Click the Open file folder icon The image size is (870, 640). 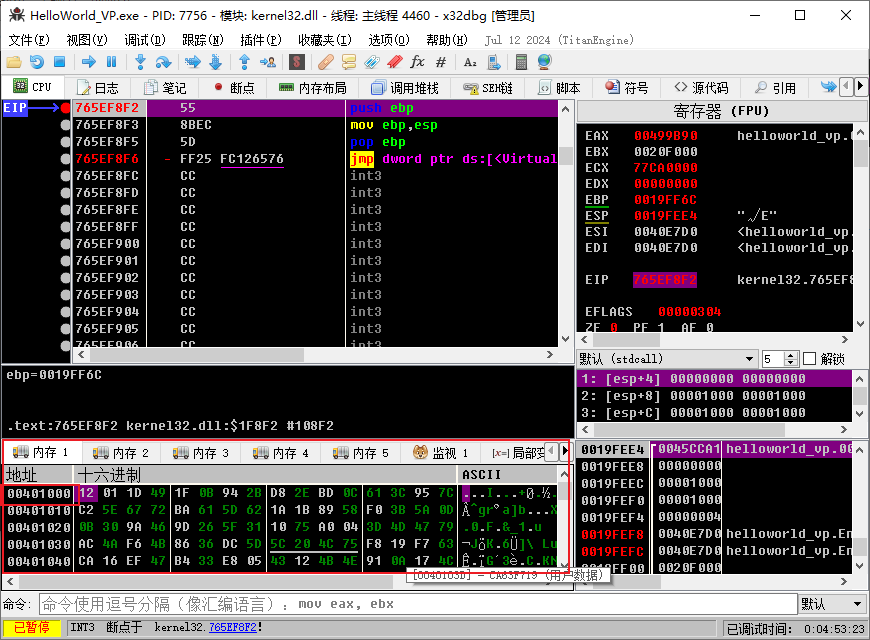point(14,62)
